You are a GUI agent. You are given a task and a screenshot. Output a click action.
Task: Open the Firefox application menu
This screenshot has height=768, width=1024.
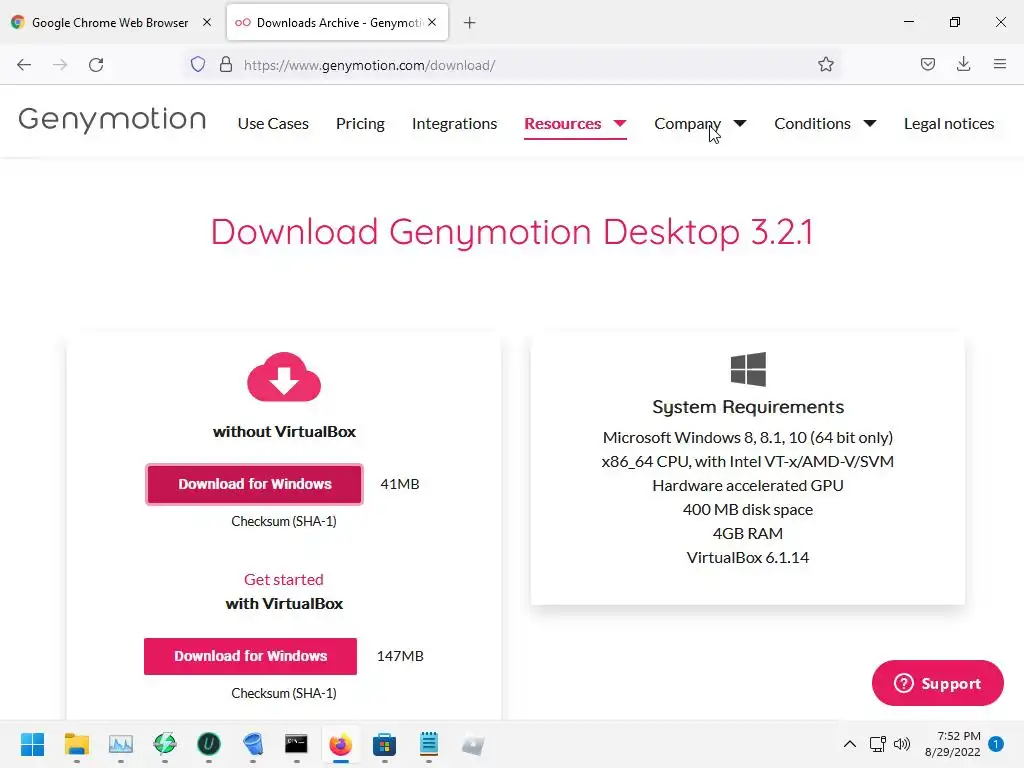coord(999,64)
